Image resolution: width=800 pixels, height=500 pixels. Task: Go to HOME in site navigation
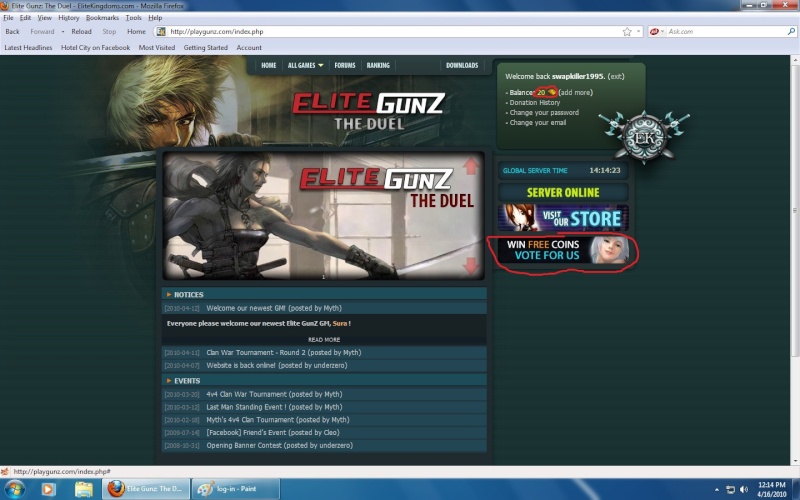[x=268, y=65]
